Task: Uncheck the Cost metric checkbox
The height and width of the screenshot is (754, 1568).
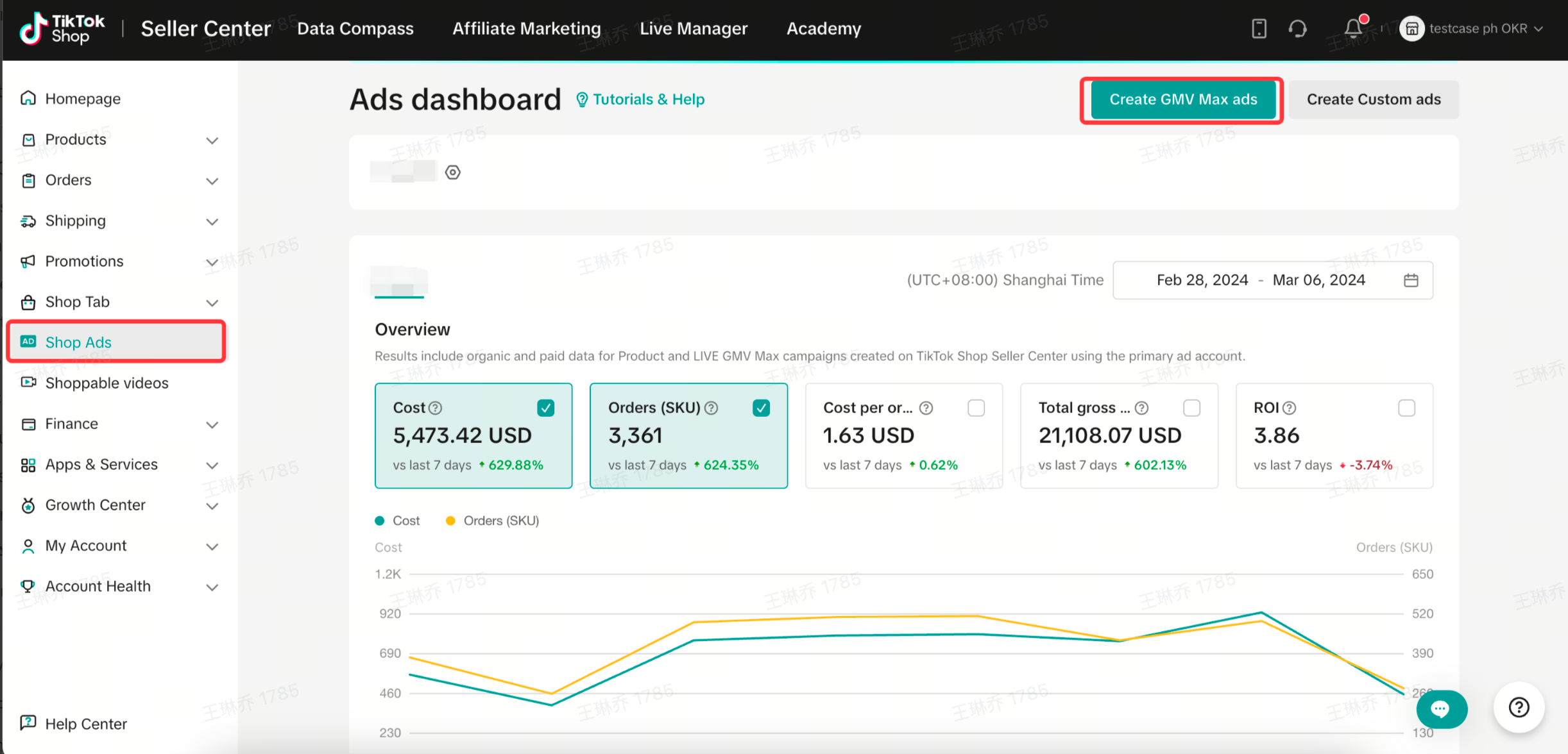Action: coord(546,408)
